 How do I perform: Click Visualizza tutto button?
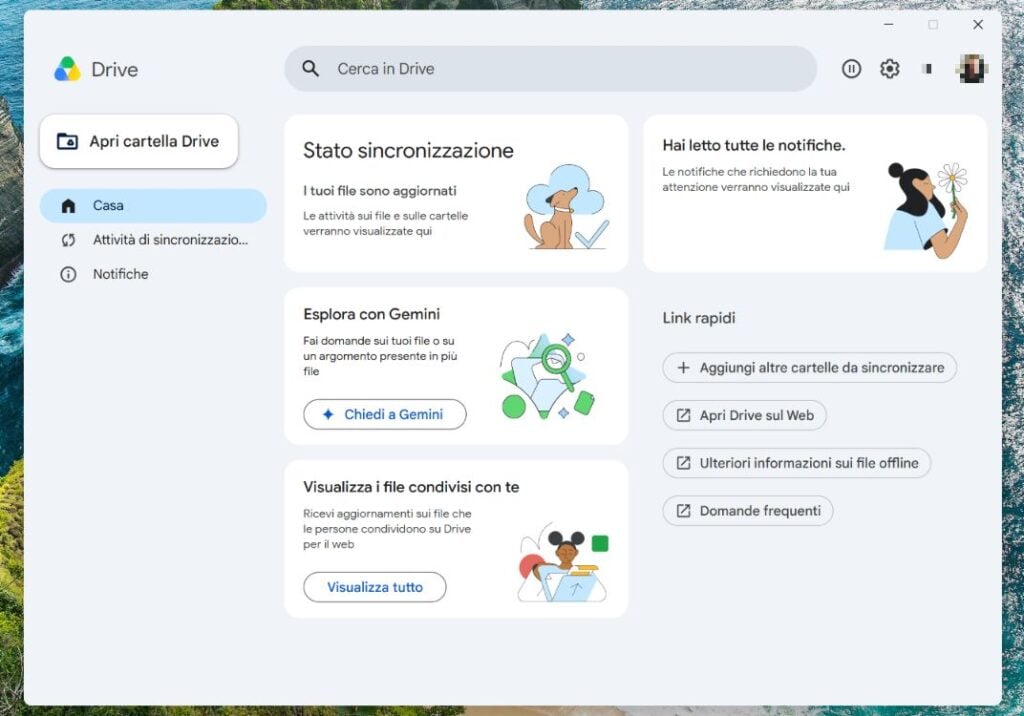375,587
